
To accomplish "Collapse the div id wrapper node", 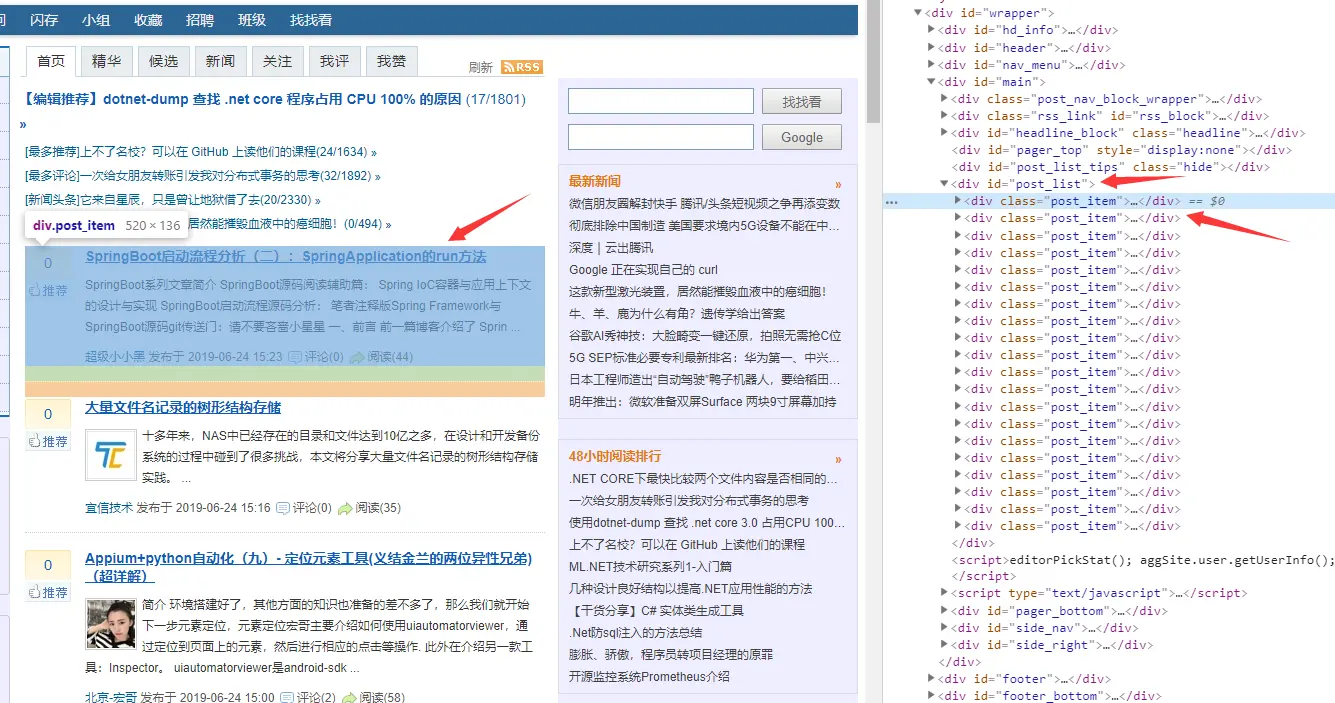I will pyautogui.click(x=919, y=13).
